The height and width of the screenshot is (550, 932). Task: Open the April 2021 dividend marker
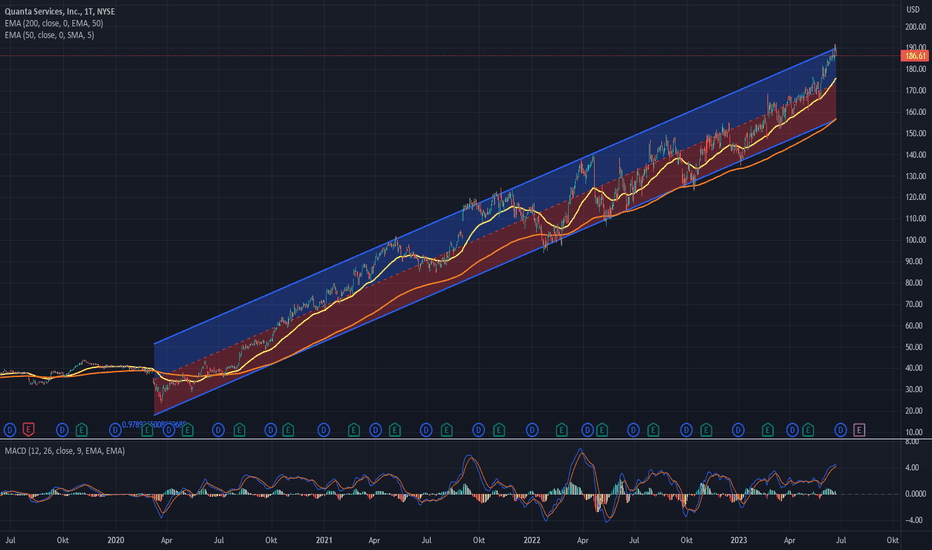(376, 429)
